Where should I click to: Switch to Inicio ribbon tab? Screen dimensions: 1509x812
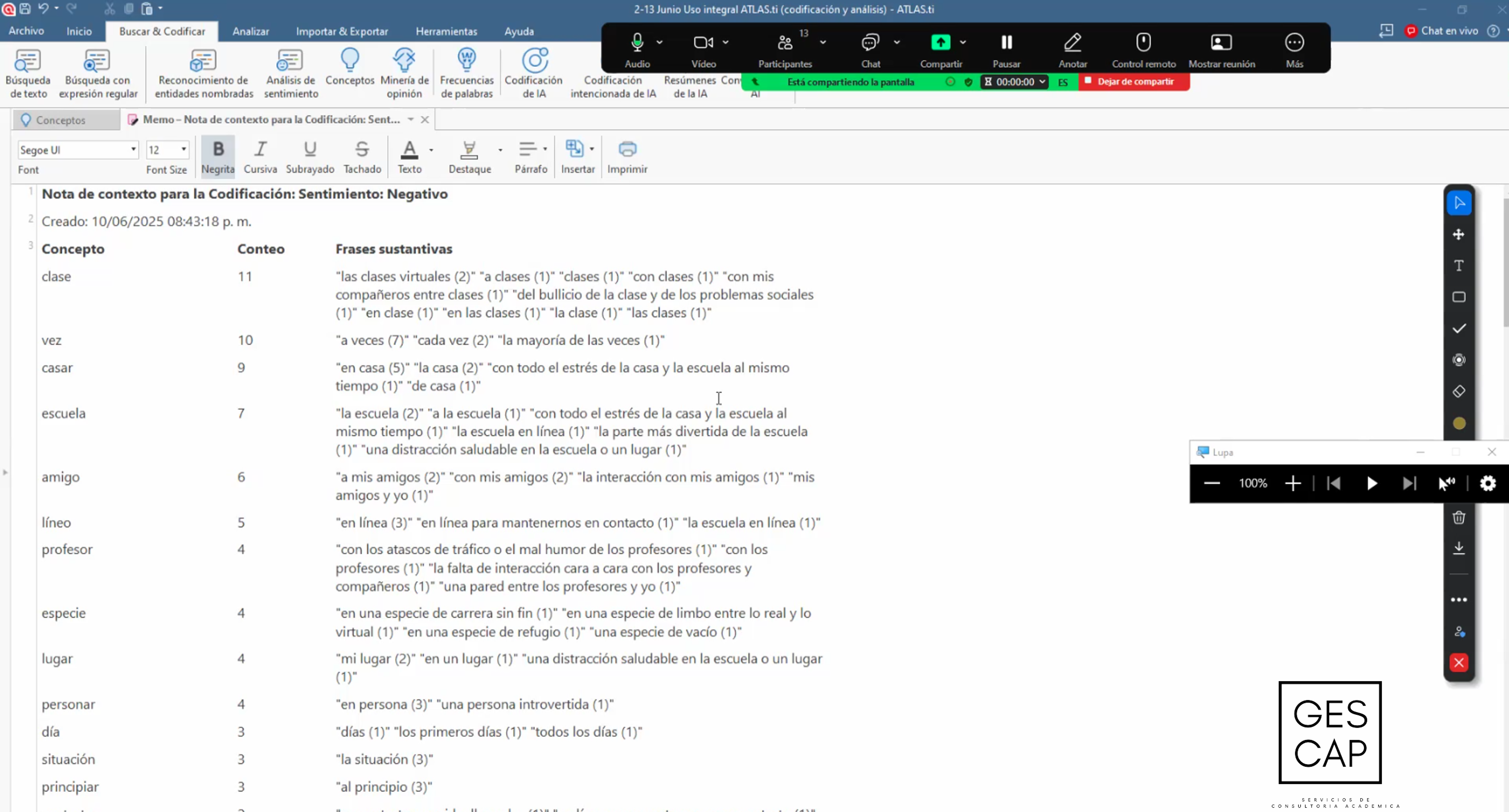(79, 31)
